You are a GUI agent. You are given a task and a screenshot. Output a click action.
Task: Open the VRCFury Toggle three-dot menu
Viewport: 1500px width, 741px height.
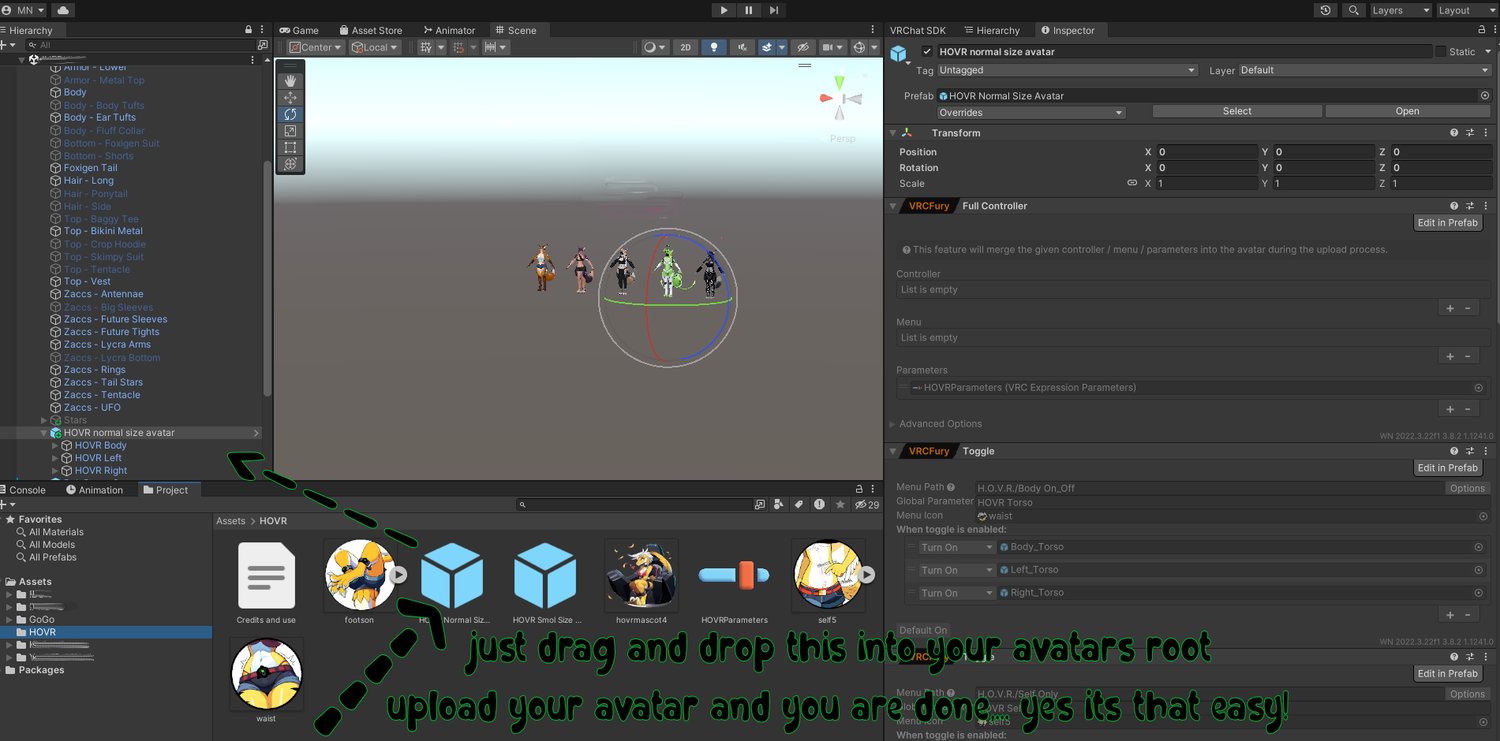point(1486,451)
